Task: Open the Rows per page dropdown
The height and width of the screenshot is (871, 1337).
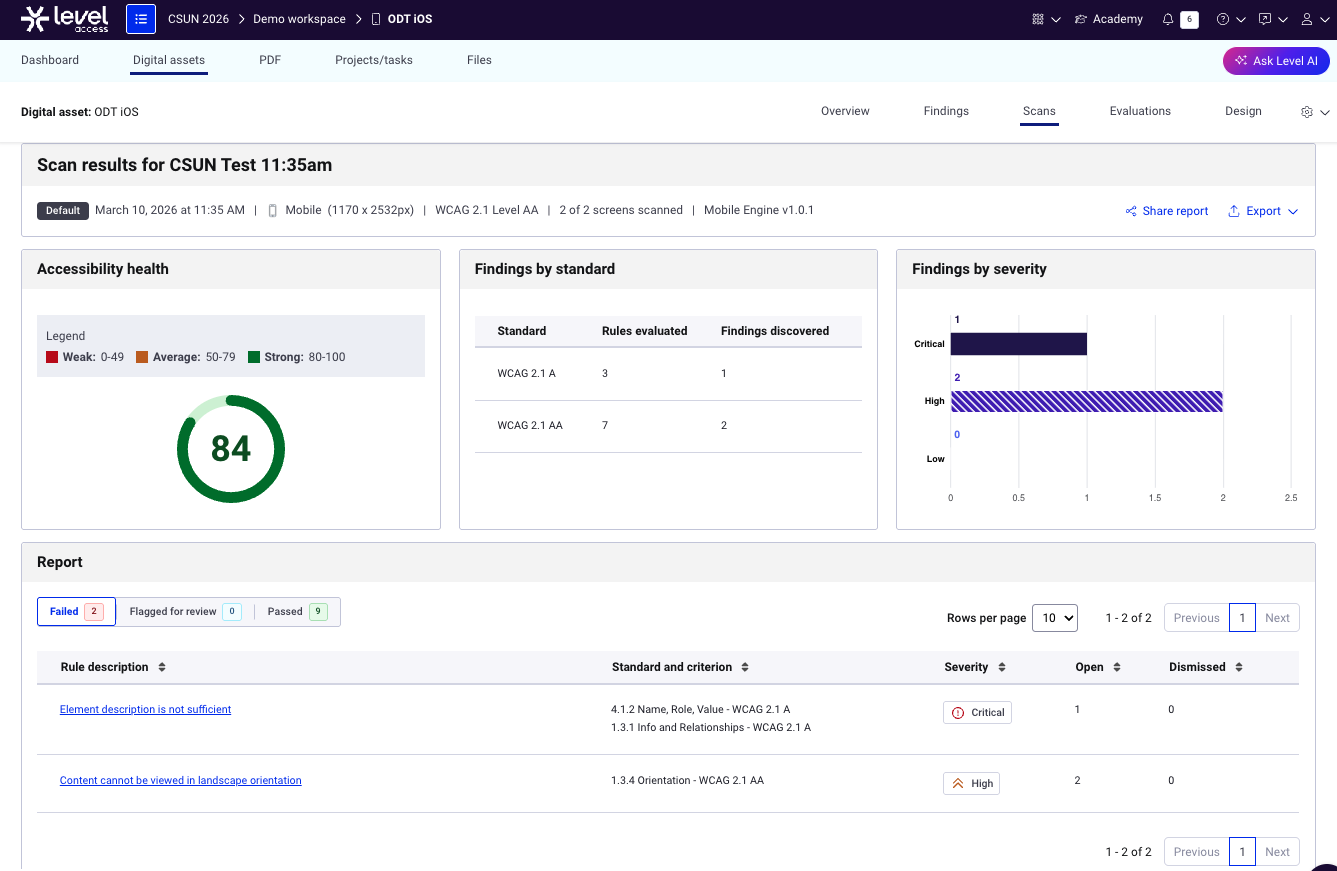Action: 1054,618
